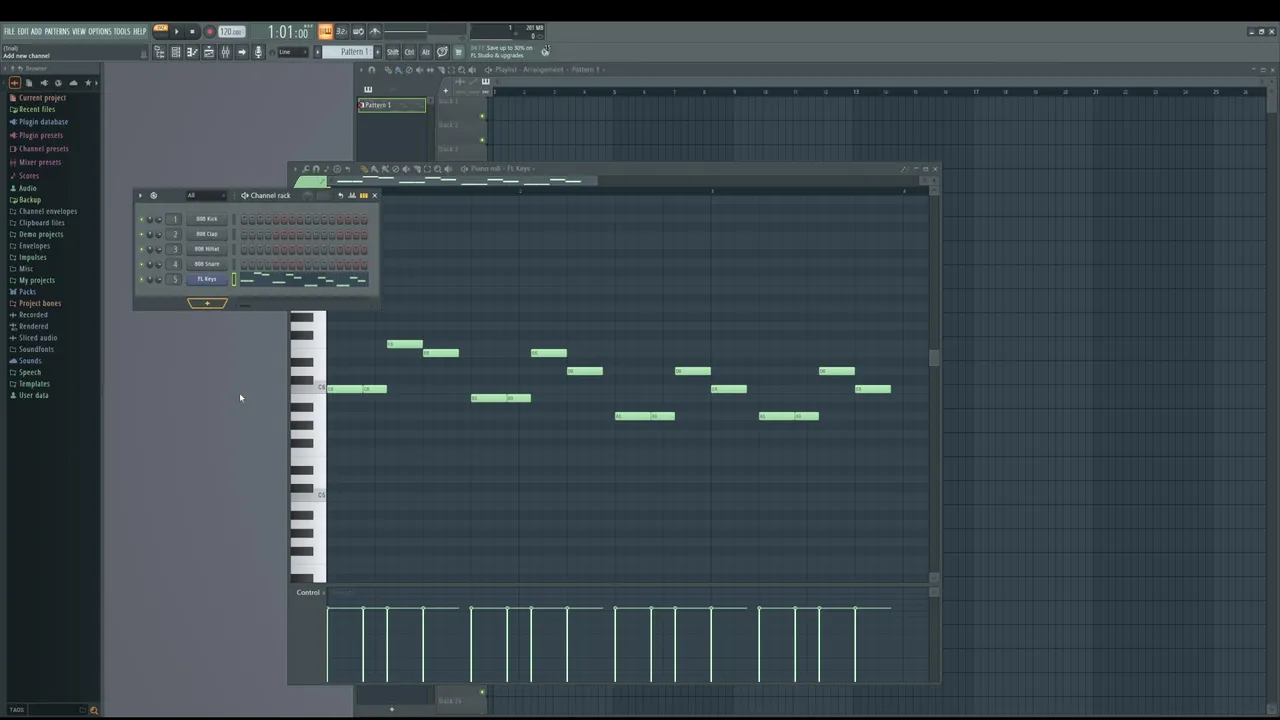Select Pattern 1 in Playlist picker

tap(391, 105)
